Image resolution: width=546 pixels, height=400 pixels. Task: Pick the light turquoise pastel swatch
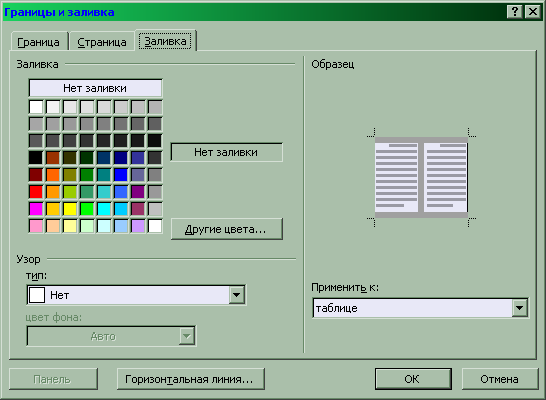(104, 226)
